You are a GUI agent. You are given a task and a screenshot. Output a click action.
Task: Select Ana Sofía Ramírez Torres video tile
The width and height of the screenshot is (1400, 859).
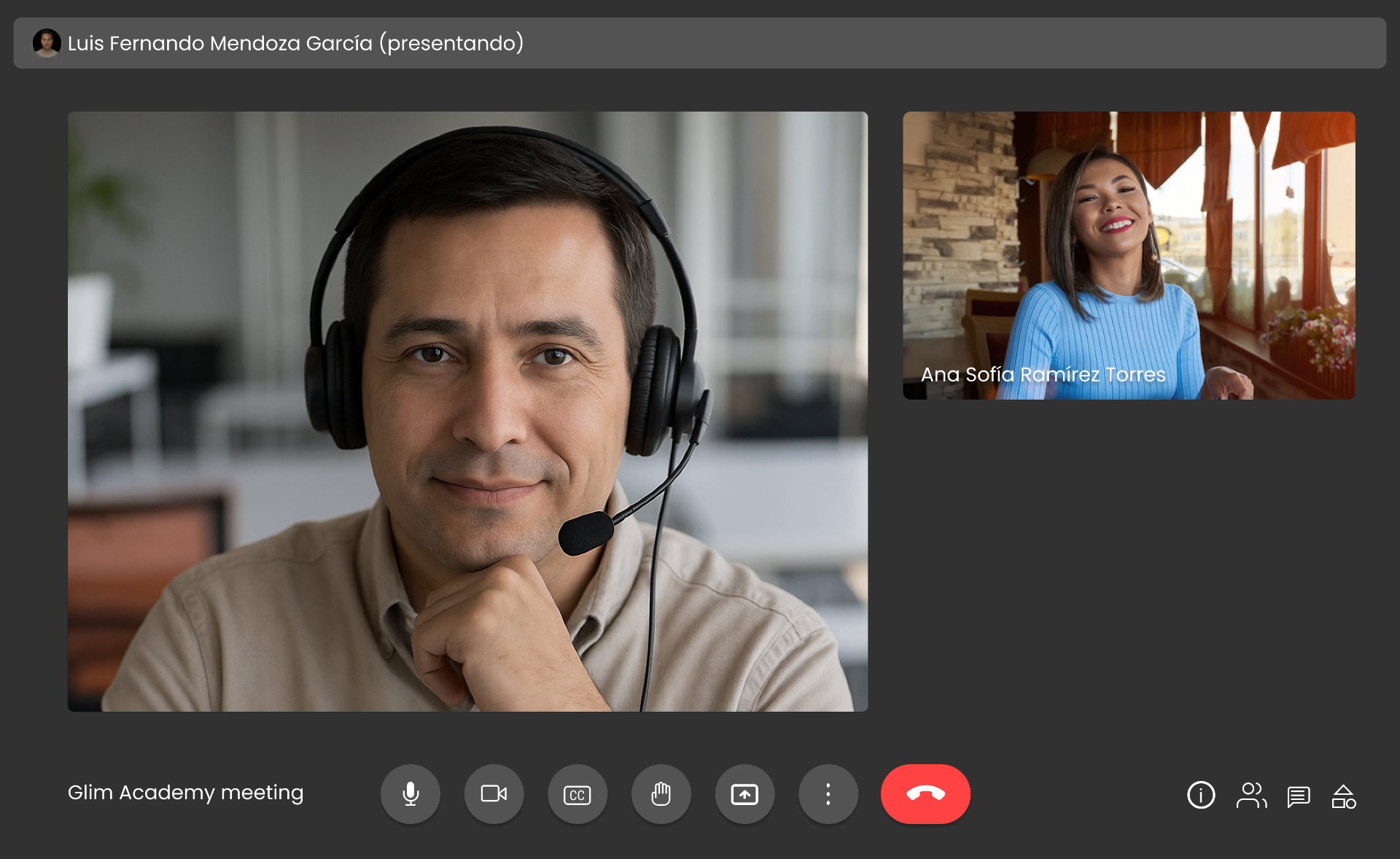click(x=1129, y=248)
